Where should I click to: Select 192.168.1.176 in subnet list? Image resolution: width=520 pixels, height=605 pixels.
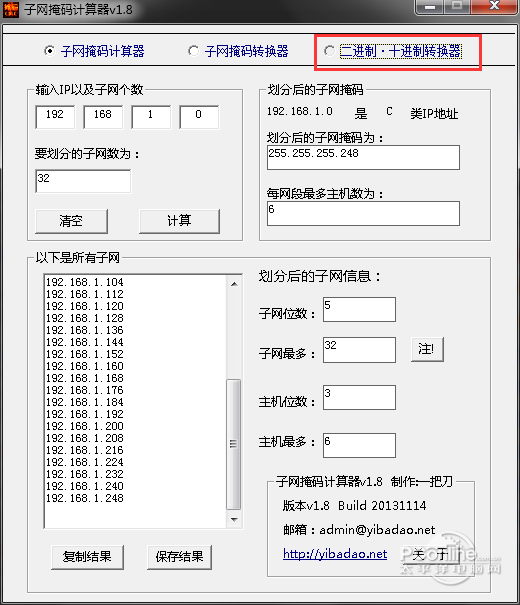click(84, 390)
